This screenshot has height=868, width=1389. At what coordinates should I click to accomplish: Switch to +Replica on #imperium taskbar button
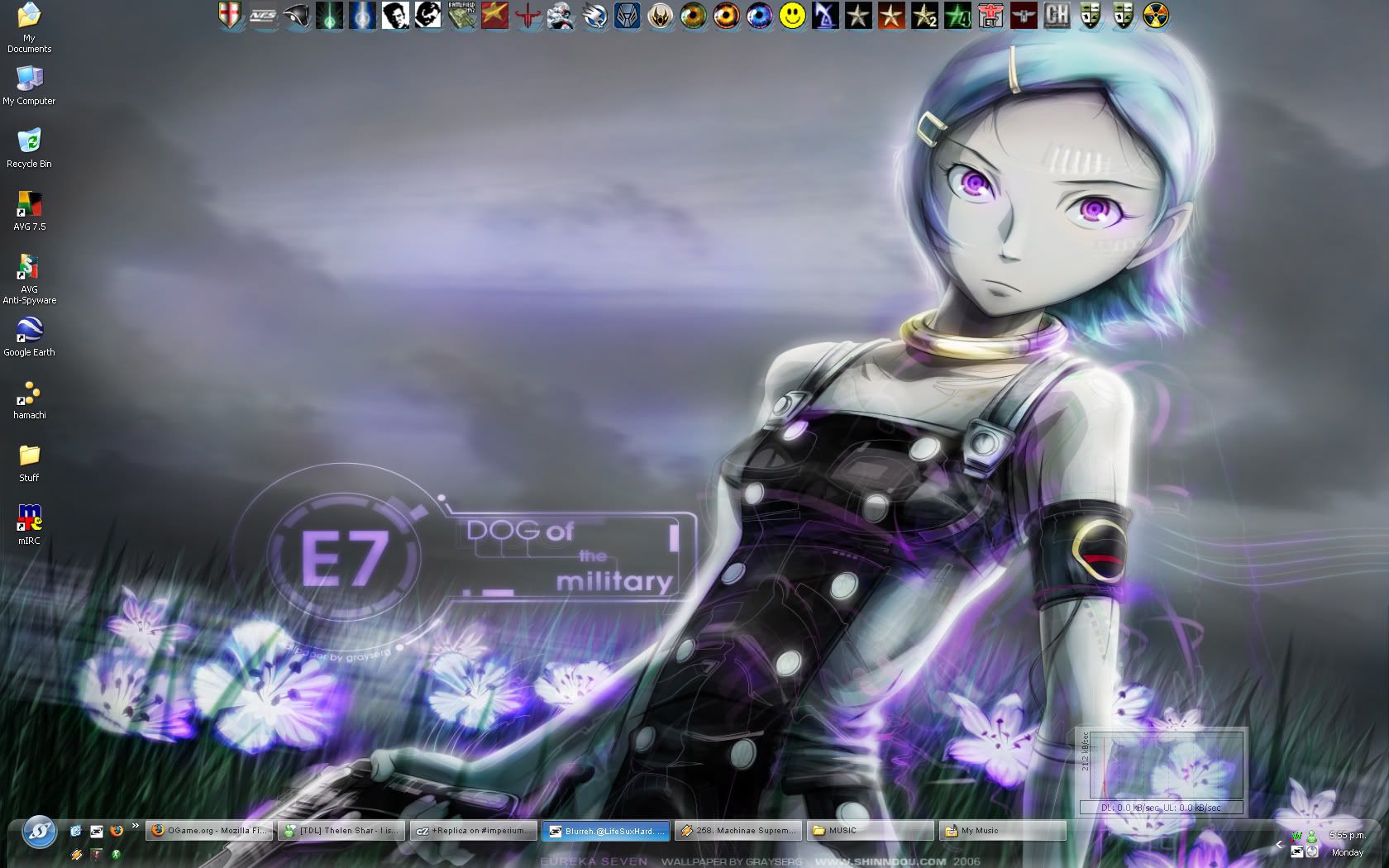(474, 831)
